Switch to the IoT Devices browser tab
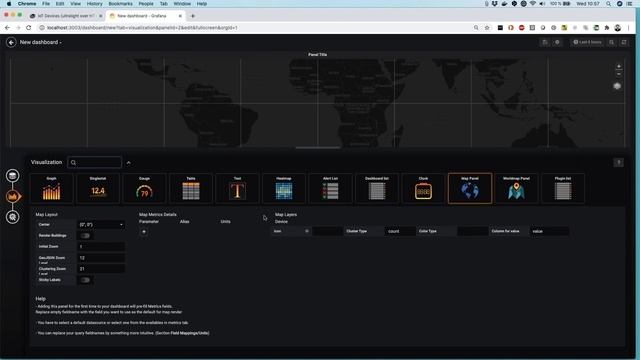 click(65, 16)
